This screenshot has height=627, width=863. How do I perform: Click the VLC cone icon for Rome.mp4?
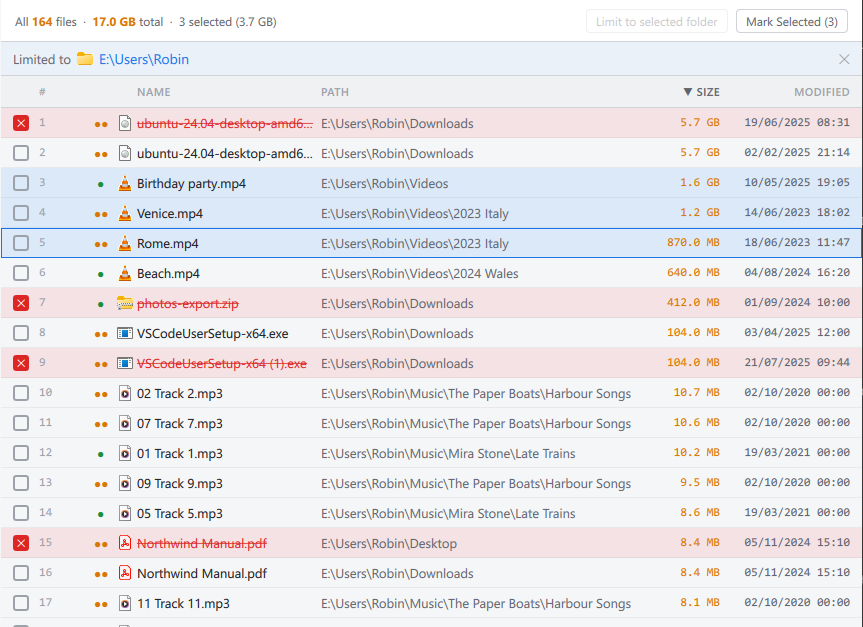pyautogui.click(x=125, y=243)
